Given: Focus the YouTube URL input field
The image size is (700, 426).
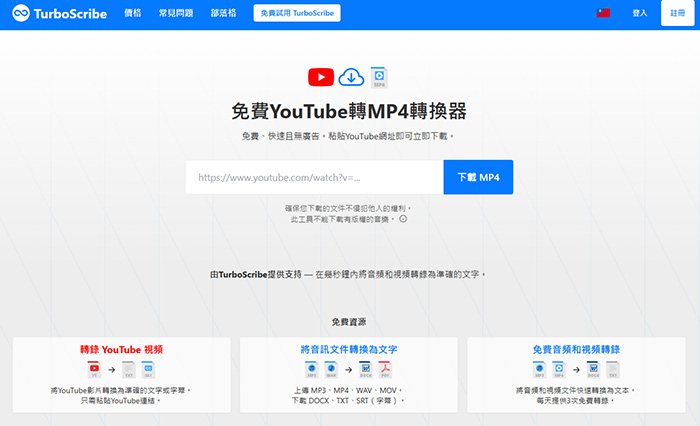Looking at the screenshot, I should [315, 177].
